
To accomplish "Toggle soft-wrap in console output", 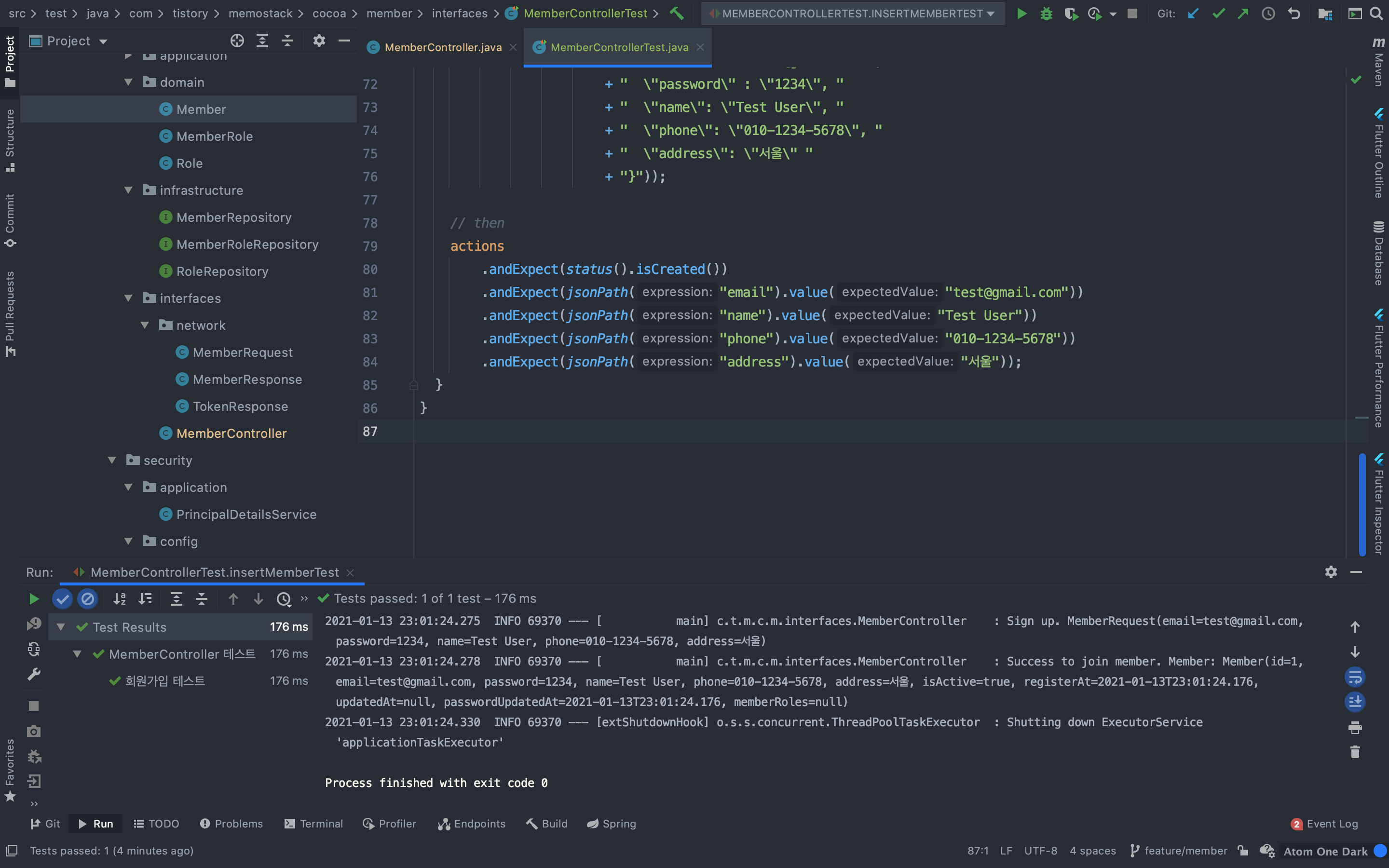I will tap(1355, 677).
